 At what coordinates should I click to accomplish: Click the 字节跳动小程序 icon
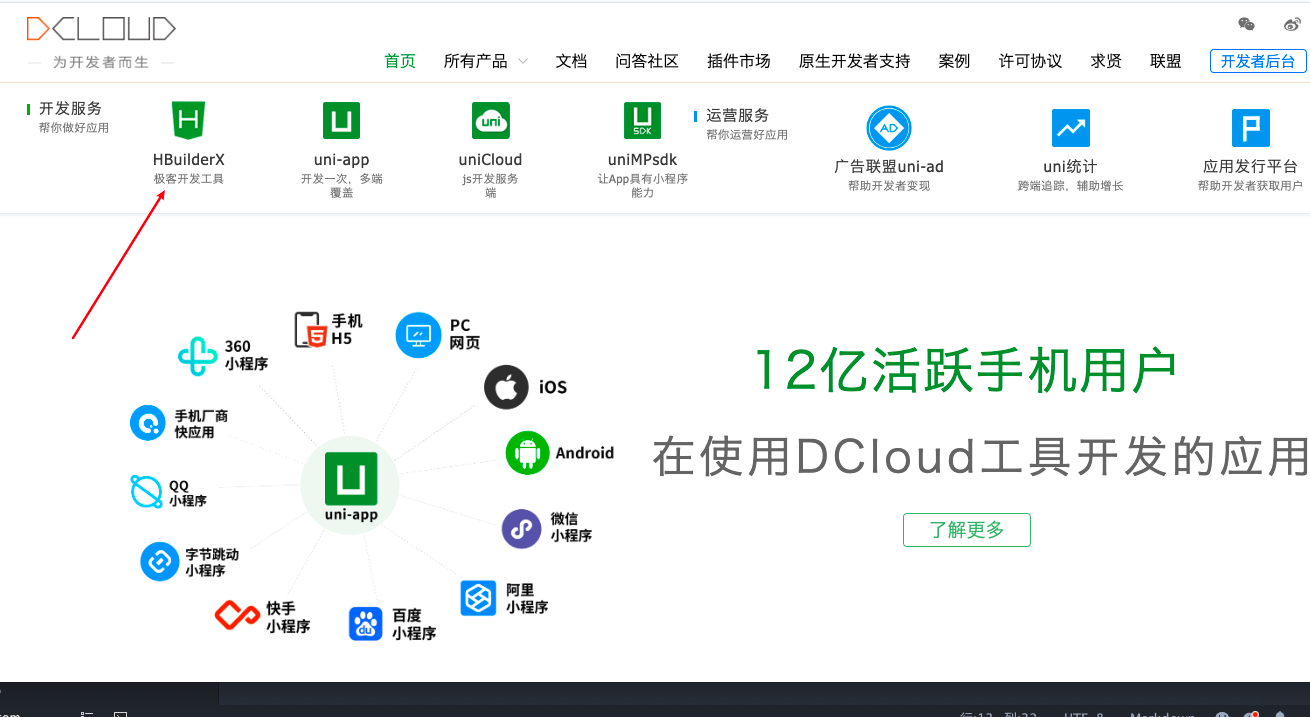click(x=159, y=562)
